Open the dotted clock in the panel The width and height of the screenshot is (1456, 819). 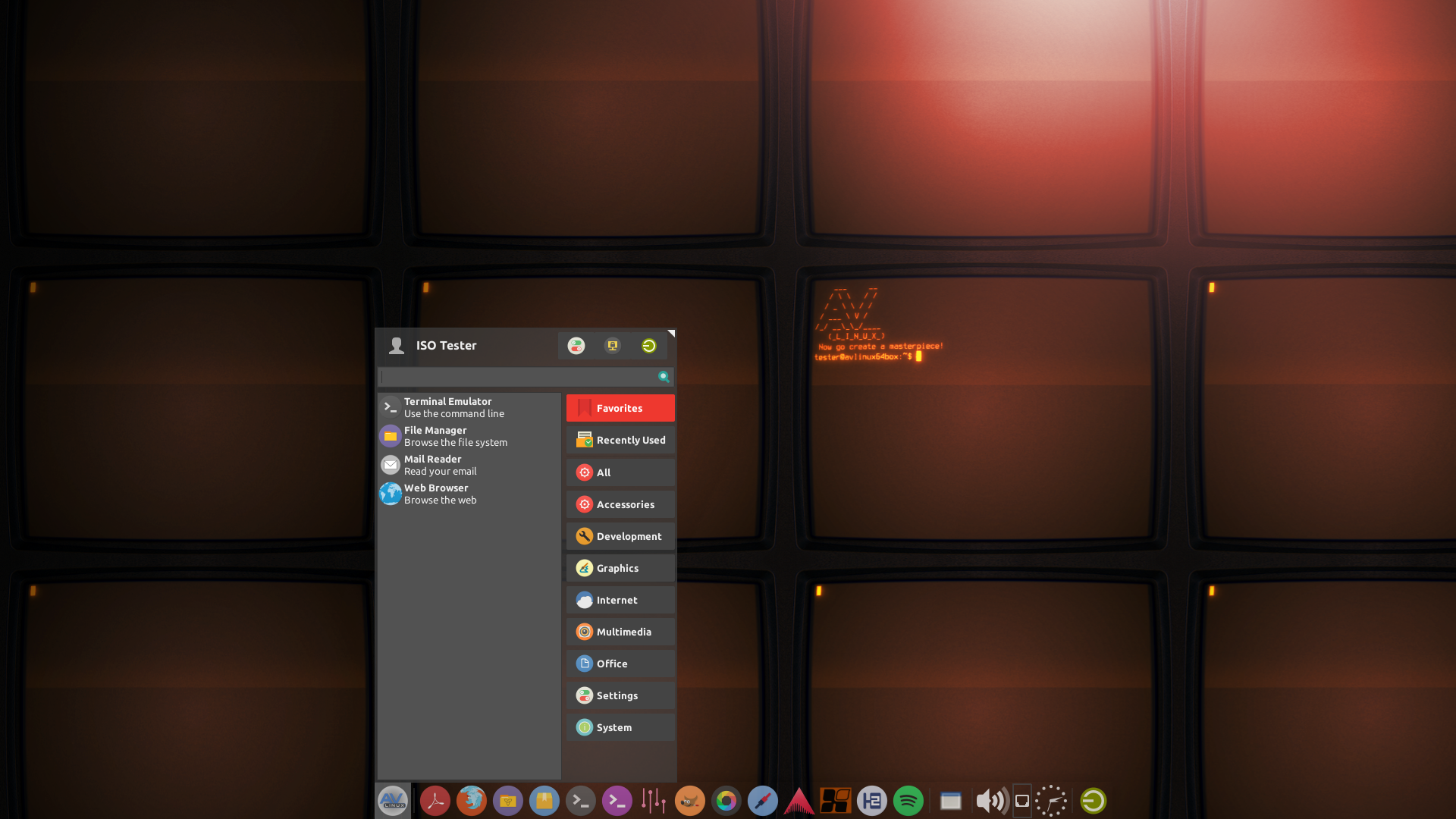click(1052, 801)
